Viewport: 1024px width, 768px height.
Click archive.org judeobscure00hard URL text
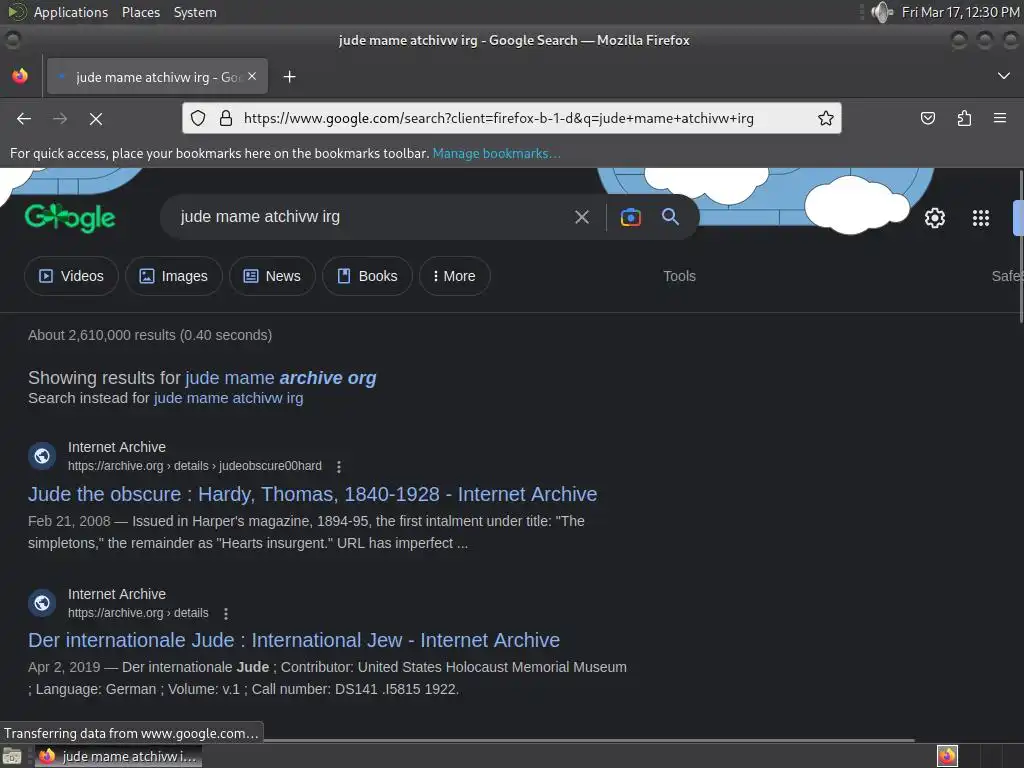195,466
